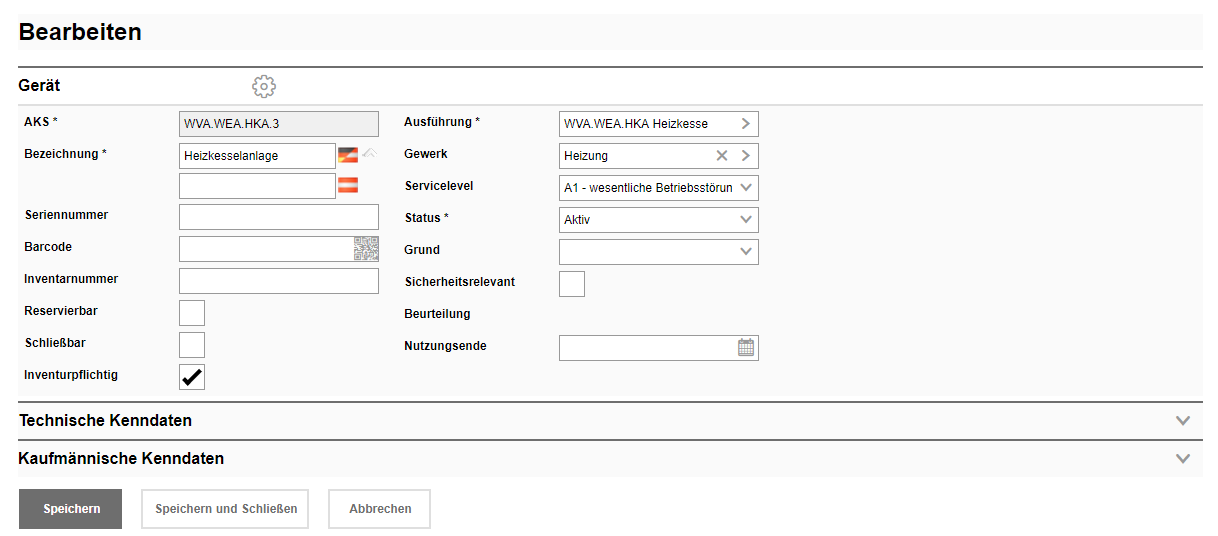1218x536 pixels.
Task: Open the calendar picker for Nutzungsende
Action: [746, 348]
